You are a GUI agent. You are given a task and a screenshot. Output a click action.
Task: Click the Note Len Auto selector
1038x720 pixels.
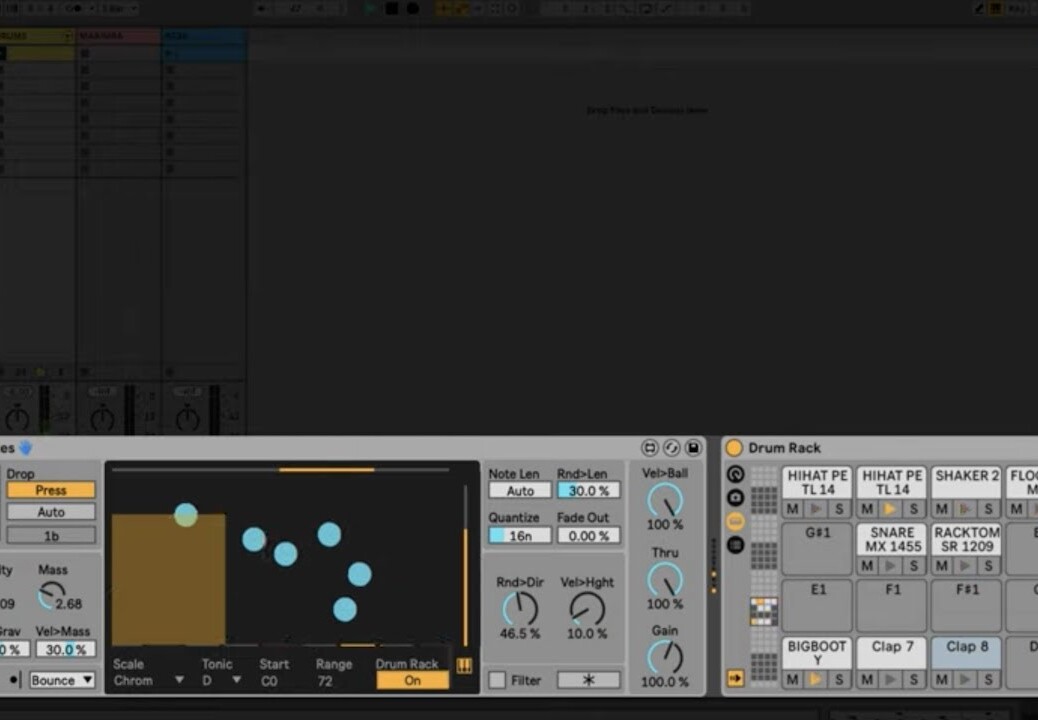pyautogui.click(x=520, y=490)
